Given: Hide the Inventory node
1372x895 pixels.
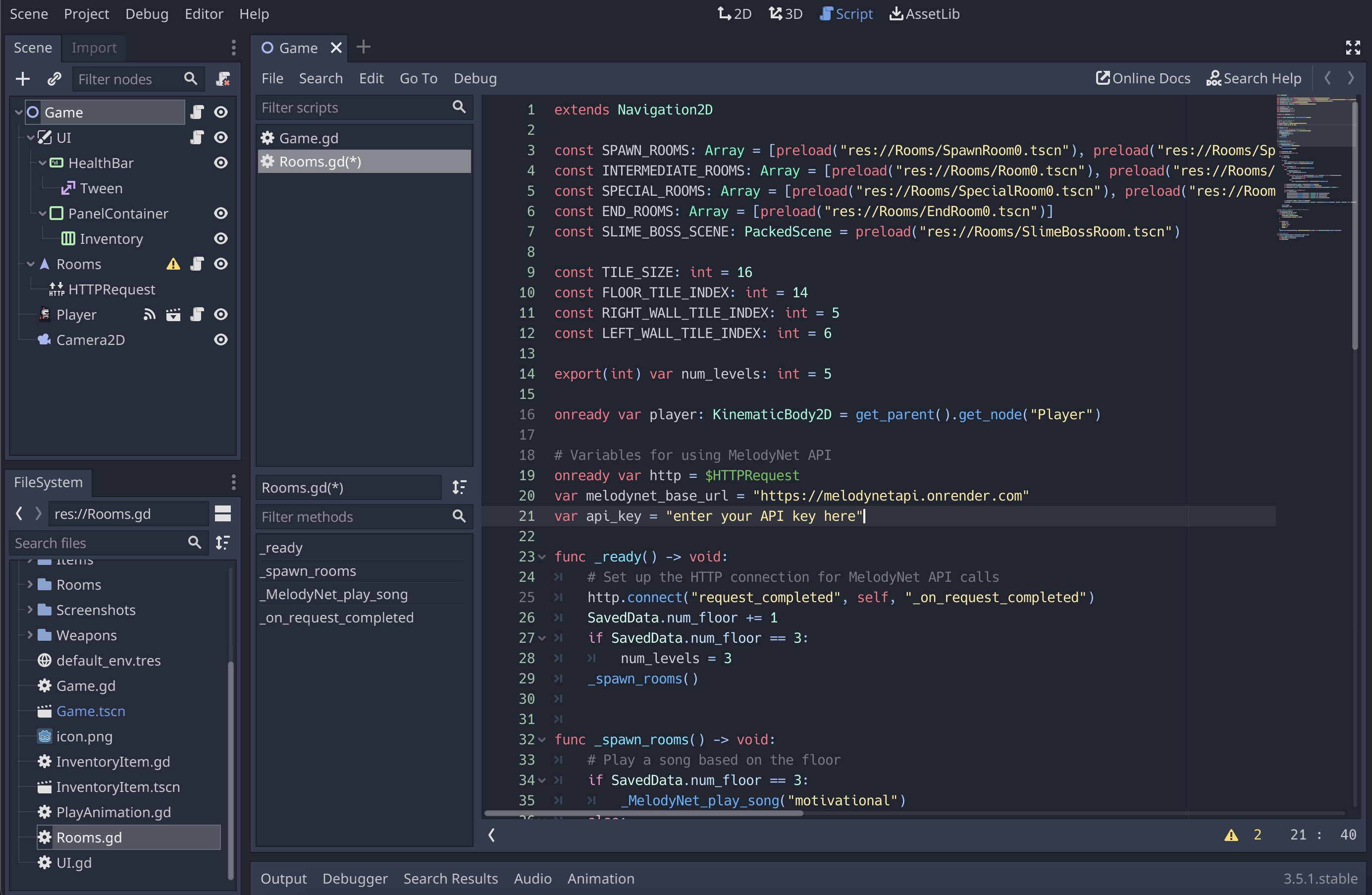Looking at the screenshot, I should click(x=221, y=238).
